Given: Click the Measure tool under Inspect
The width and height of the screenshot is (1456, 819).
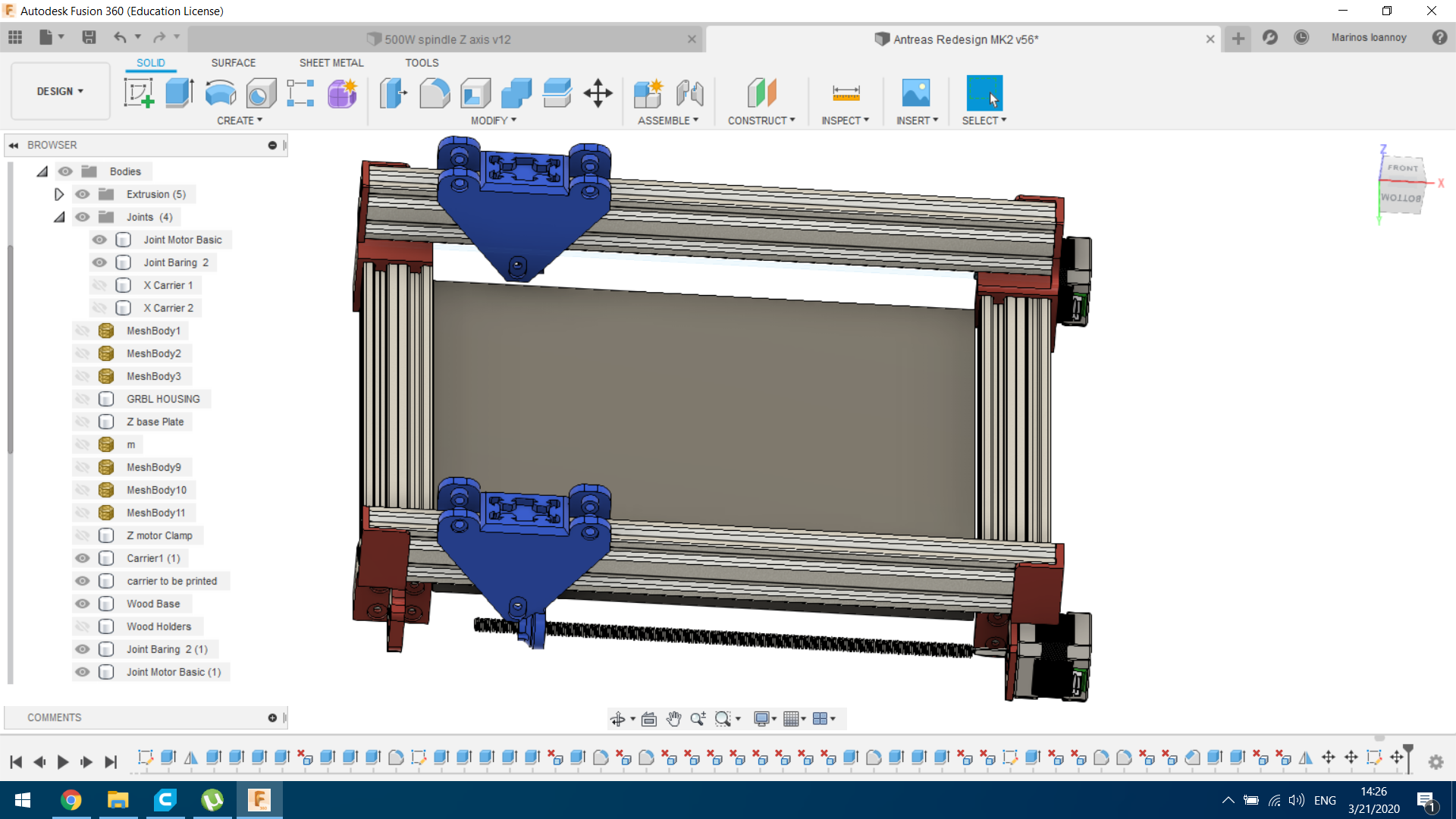Looking at the screenshot, I should point(846,93).
